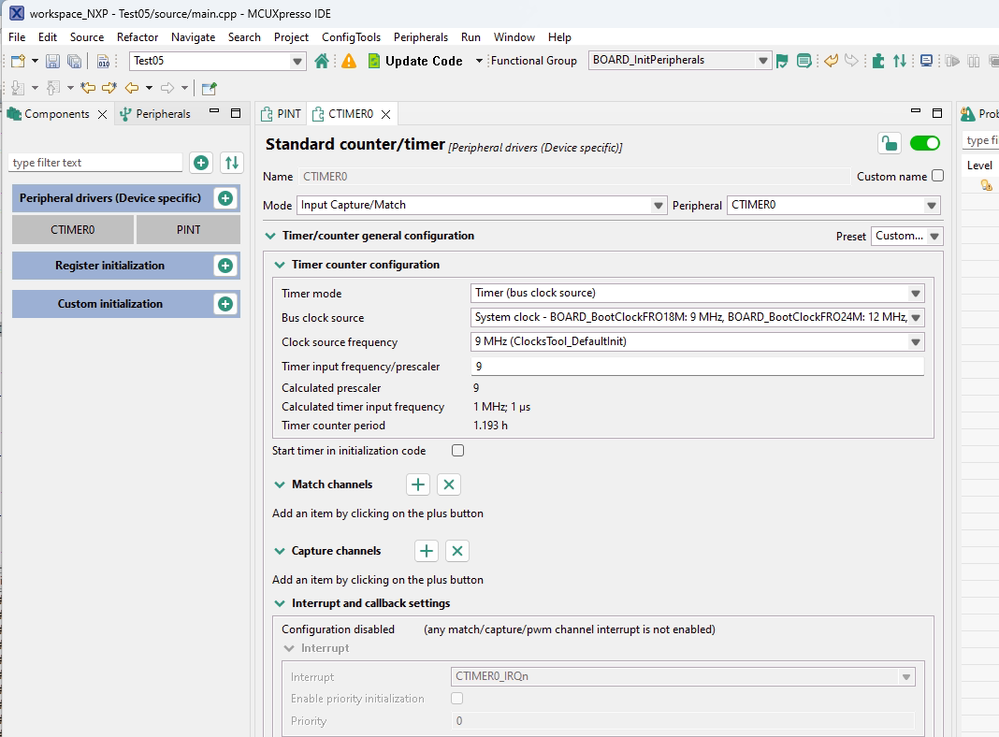Click the pin editor icon
This screenshot has height=737, width=999.
pyautogui.click(x=209, y=88)
